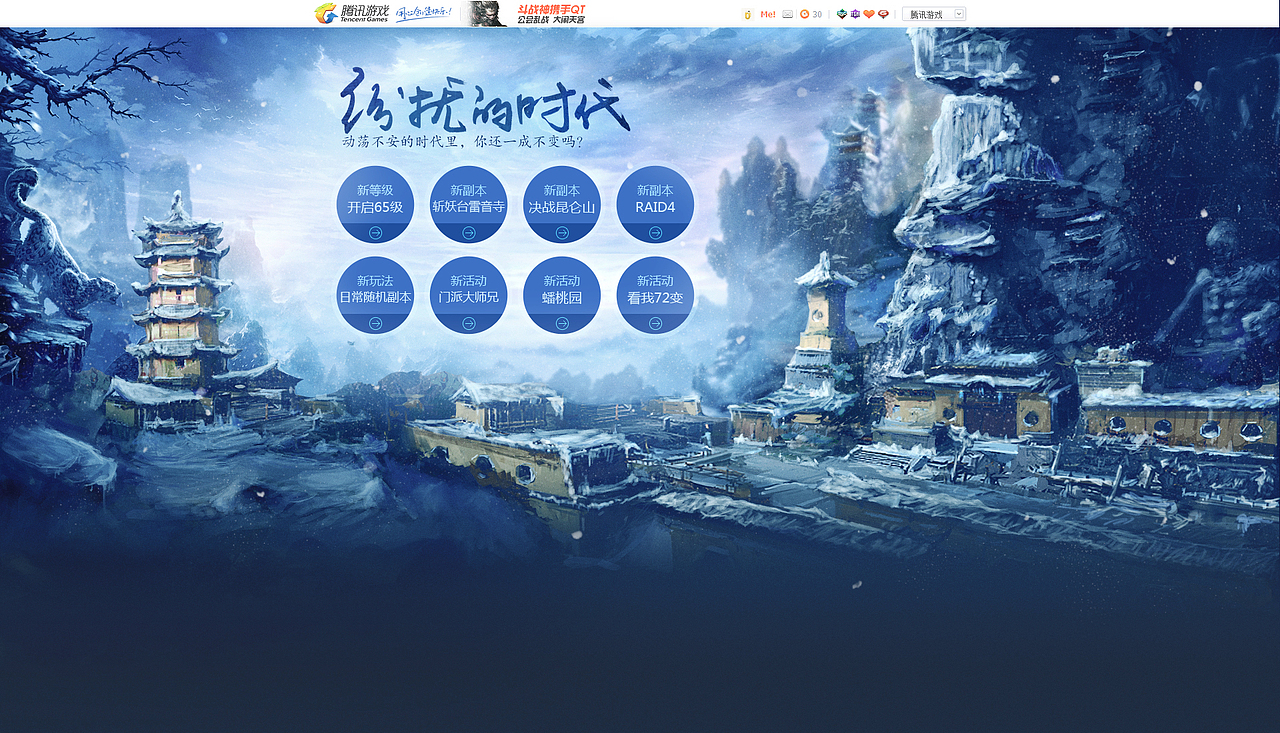Click the points value 30

817,14
